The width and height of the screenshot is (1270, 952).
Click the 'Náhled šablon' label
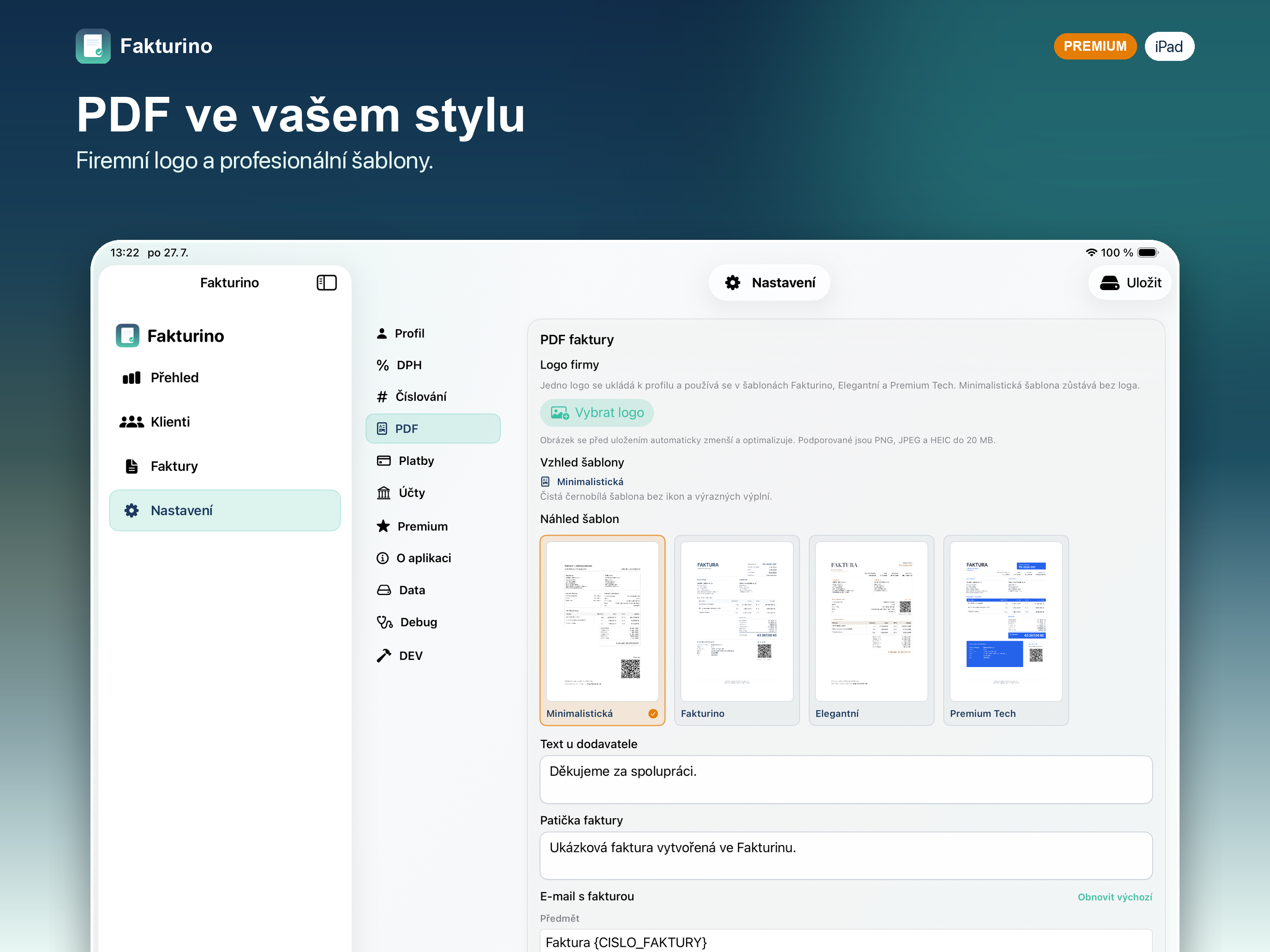tap(579, 519)
